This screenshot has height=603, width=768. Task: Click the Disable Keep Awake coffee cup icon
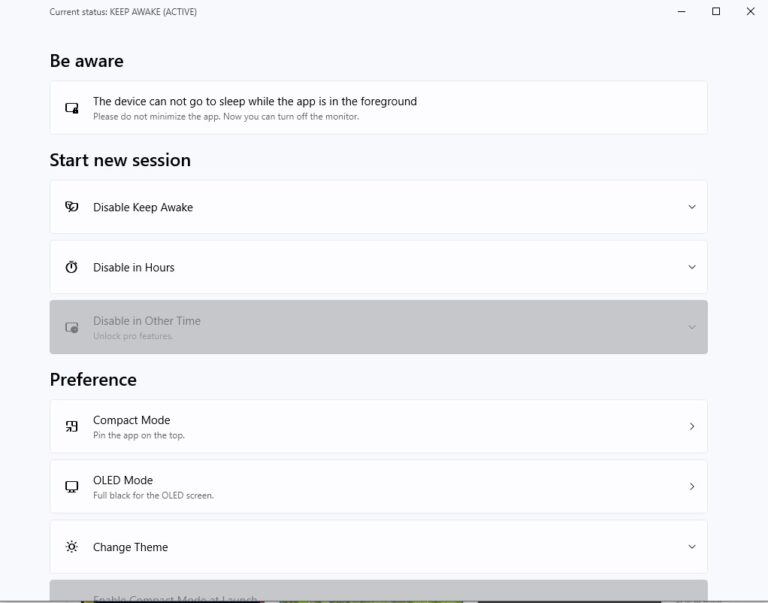[72, 207]
